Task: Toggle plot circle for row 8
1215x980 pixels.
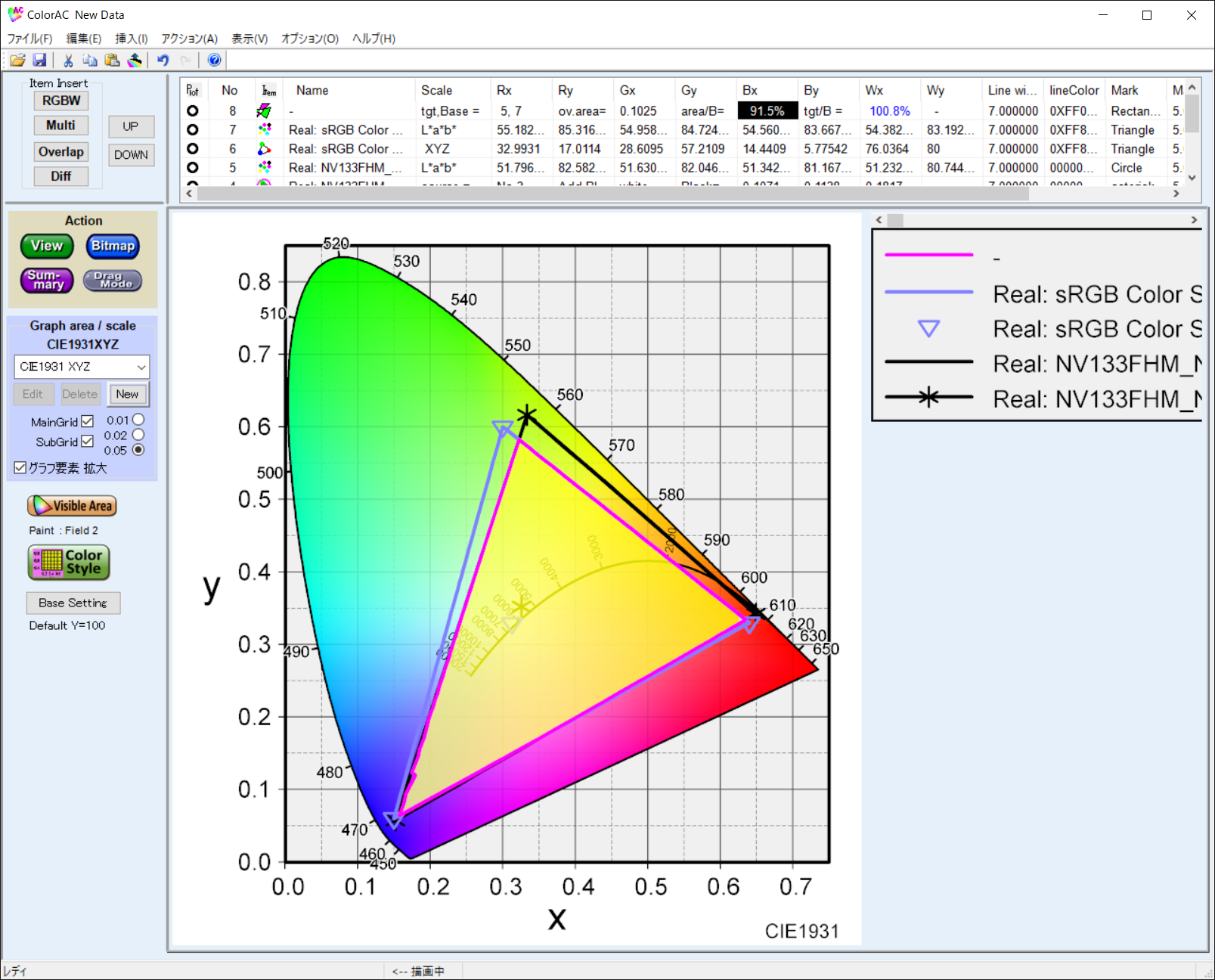Action: pos(193,111)
